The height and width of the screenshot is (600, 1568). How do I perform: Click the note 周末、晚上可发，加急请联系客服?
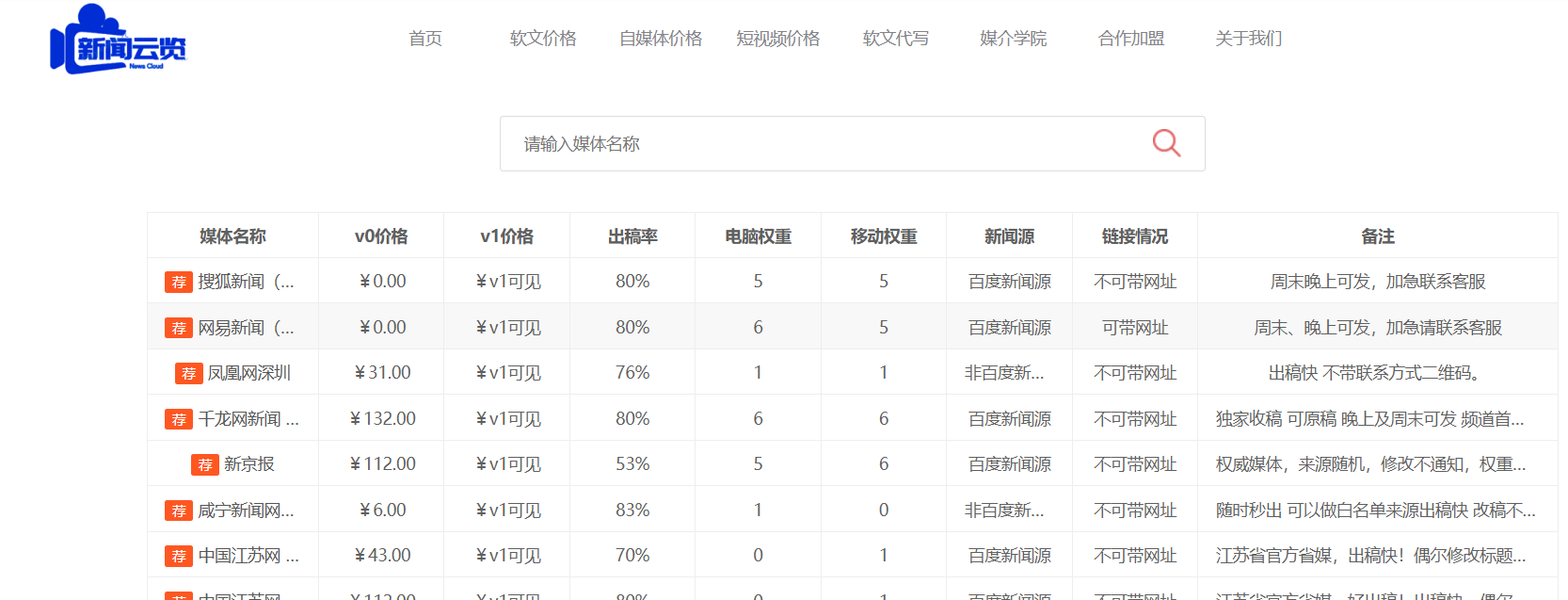[x=1378, y=328]
